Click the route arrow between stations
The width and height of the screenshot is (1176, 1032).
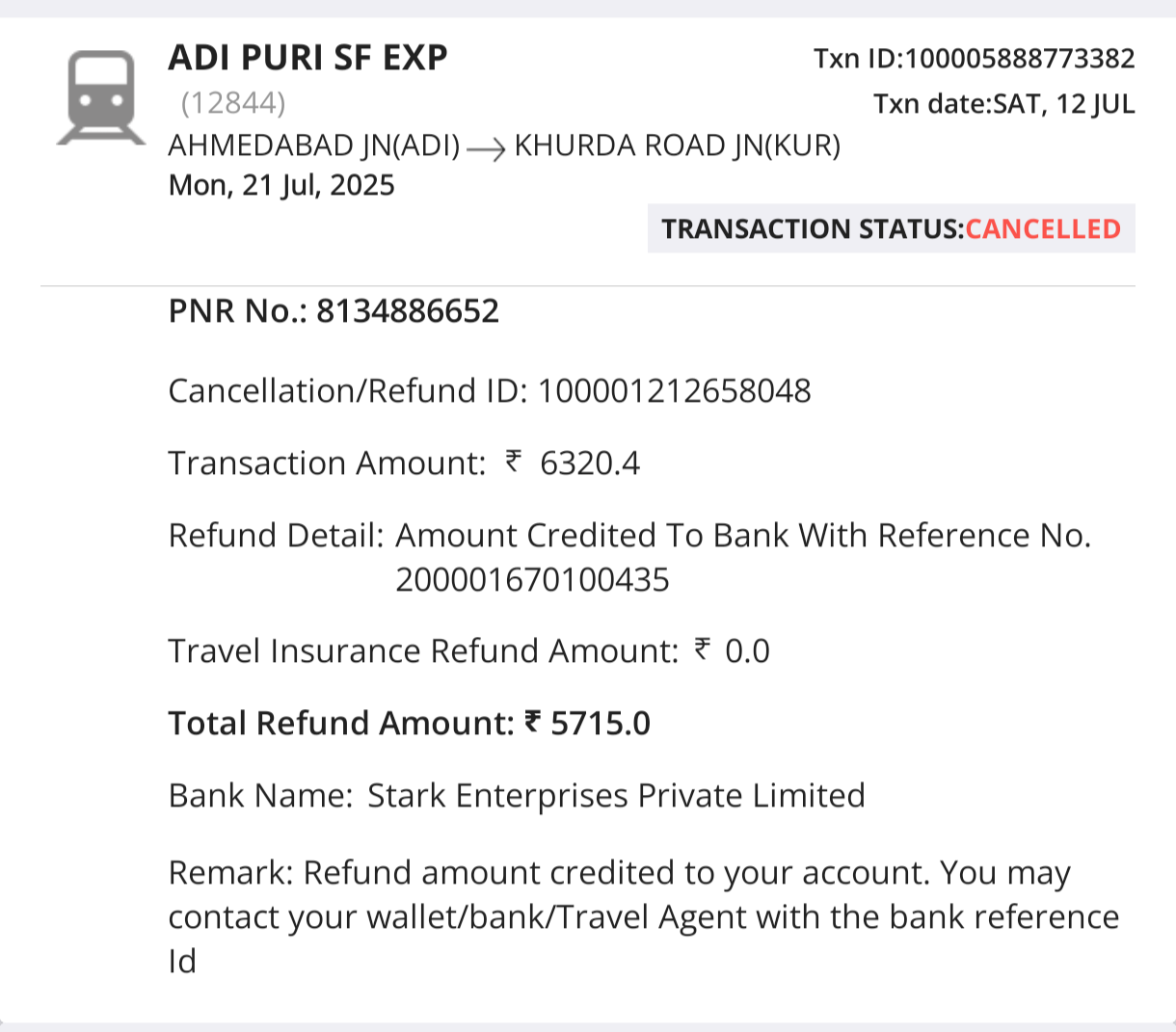click(487, 149)
